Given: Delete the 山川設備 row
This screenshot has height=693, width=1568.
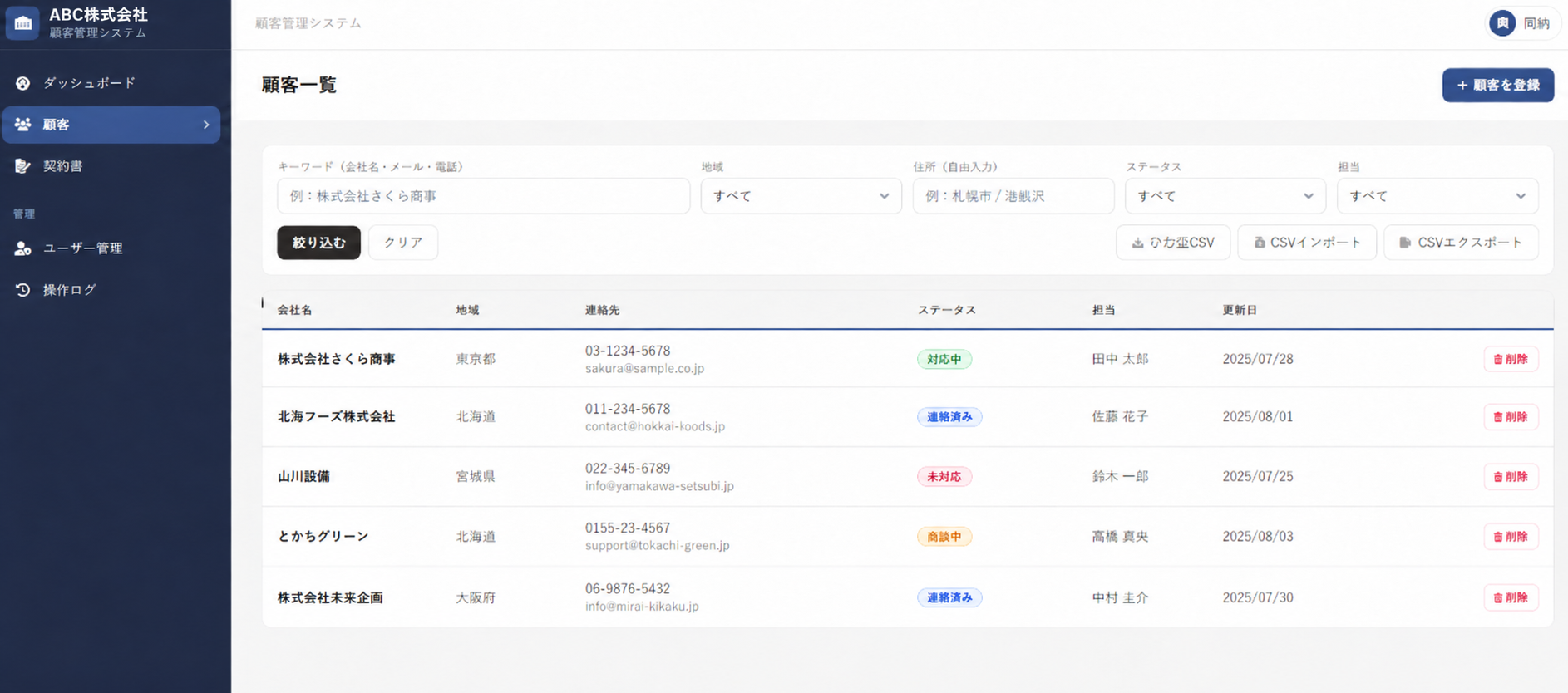Looking at the screenshot, I should [1511, 477].
